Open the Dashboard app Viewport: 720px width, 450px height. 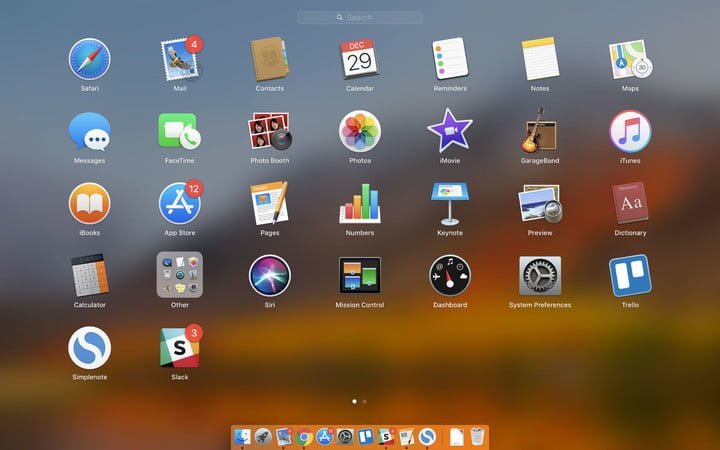450,276
